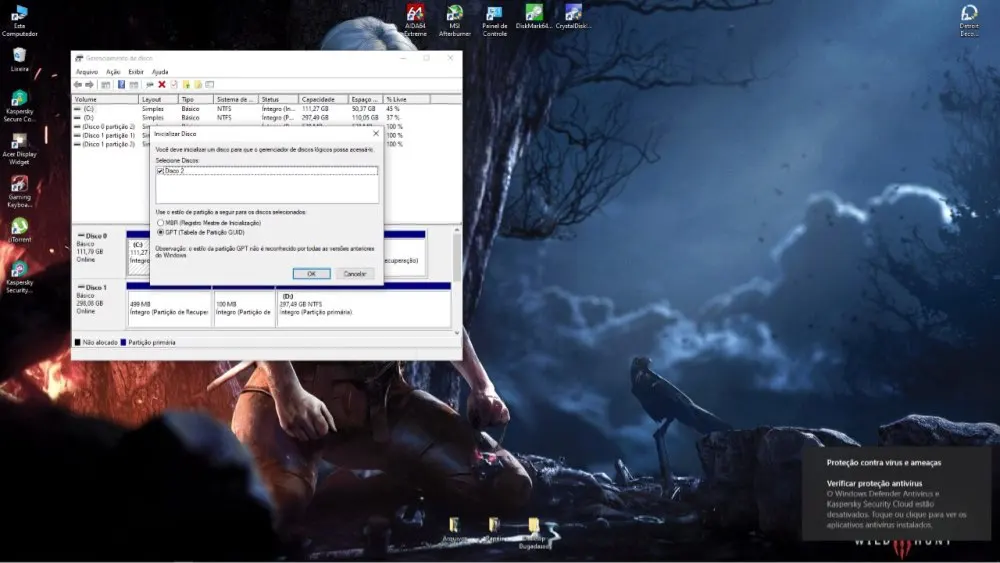Sort by the Capacidade column header

click(323, 99)
